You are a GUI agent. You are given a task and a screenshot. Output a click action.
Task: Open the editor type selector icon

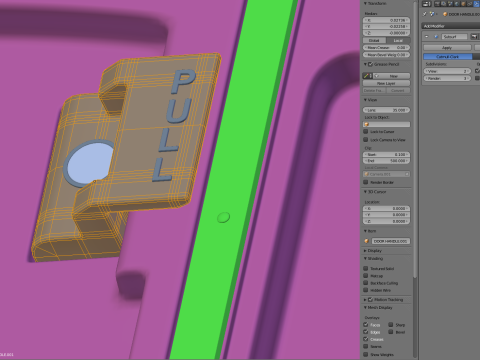[x=427, y=4]
